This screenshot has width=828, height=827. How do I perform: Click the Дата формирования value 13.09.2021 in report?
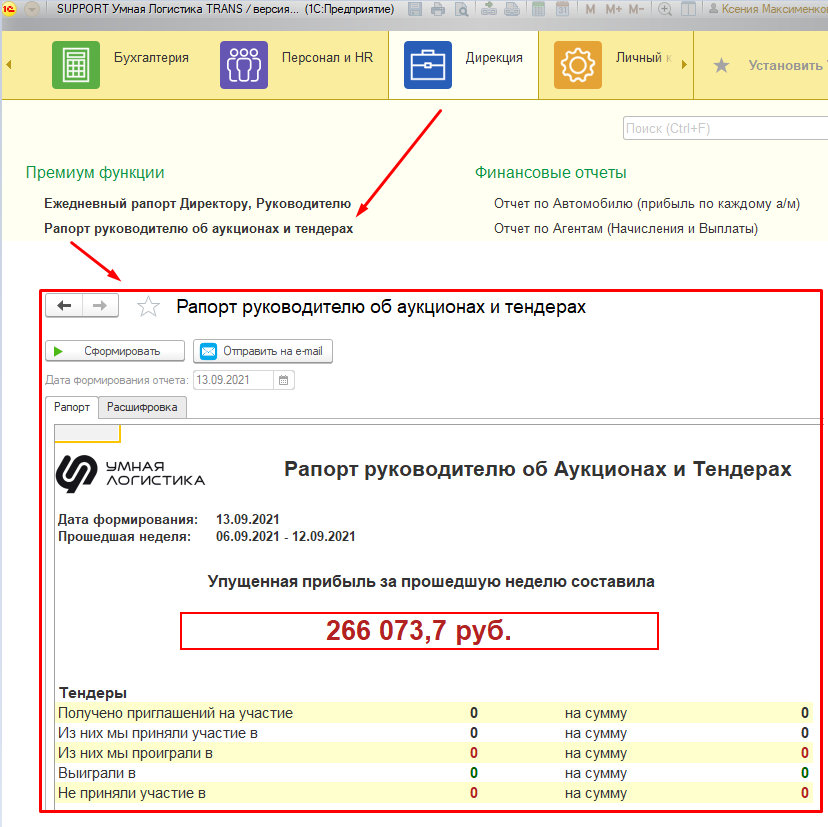(x=248, y=520)
